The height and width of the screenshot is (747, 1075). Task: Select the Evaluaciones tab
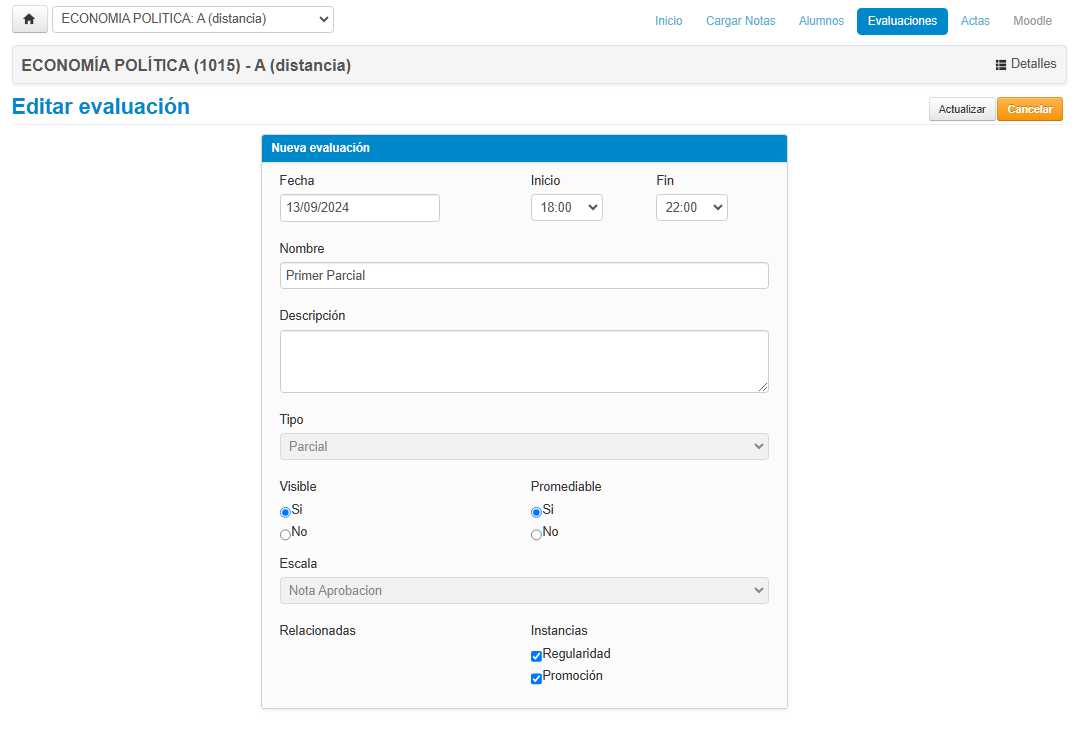(x=902, y=21)
